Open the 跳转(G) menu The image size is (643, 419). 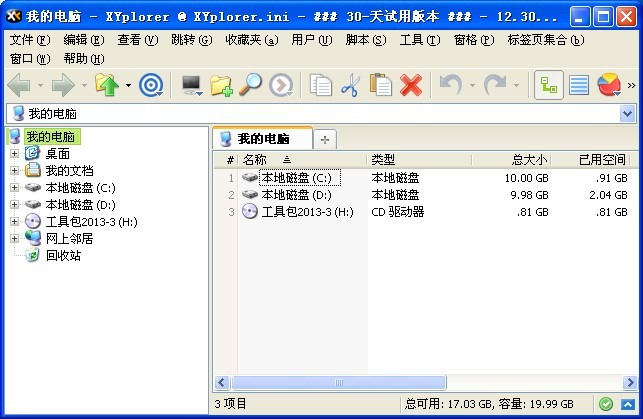tap(192, 40)
